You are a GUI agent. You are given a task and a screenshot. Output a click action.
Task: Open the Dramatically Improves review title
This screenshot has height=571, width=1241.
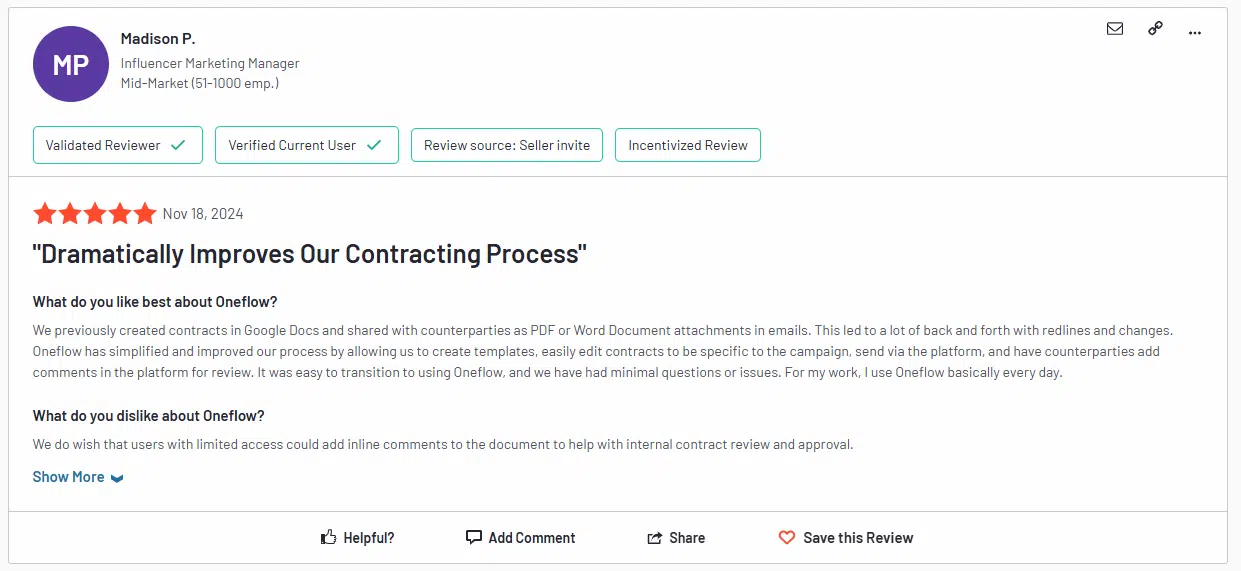point(310,254)
